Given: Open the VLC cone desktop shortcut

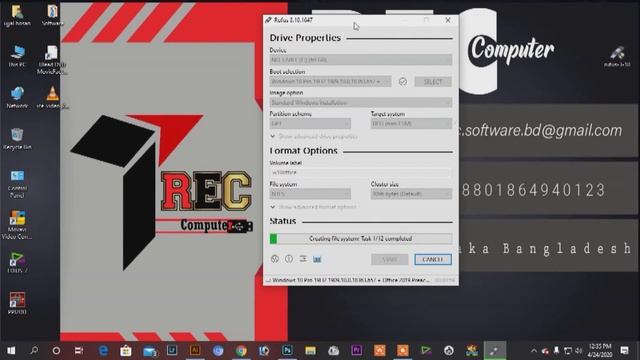Looking at the screenshot, I should [x=52, y=98].
